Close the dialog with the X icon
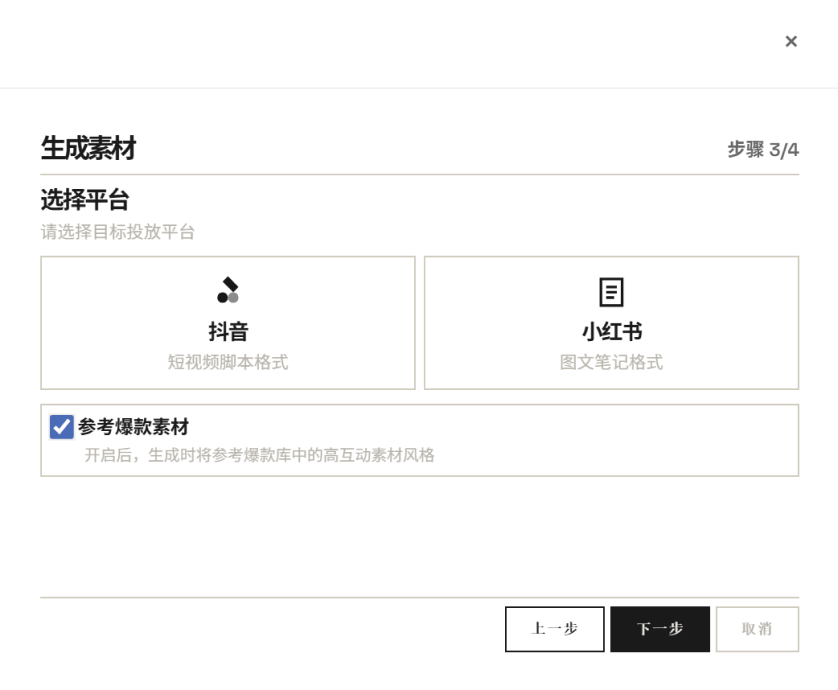The image size is (838, 690). [x=791, y=41]
